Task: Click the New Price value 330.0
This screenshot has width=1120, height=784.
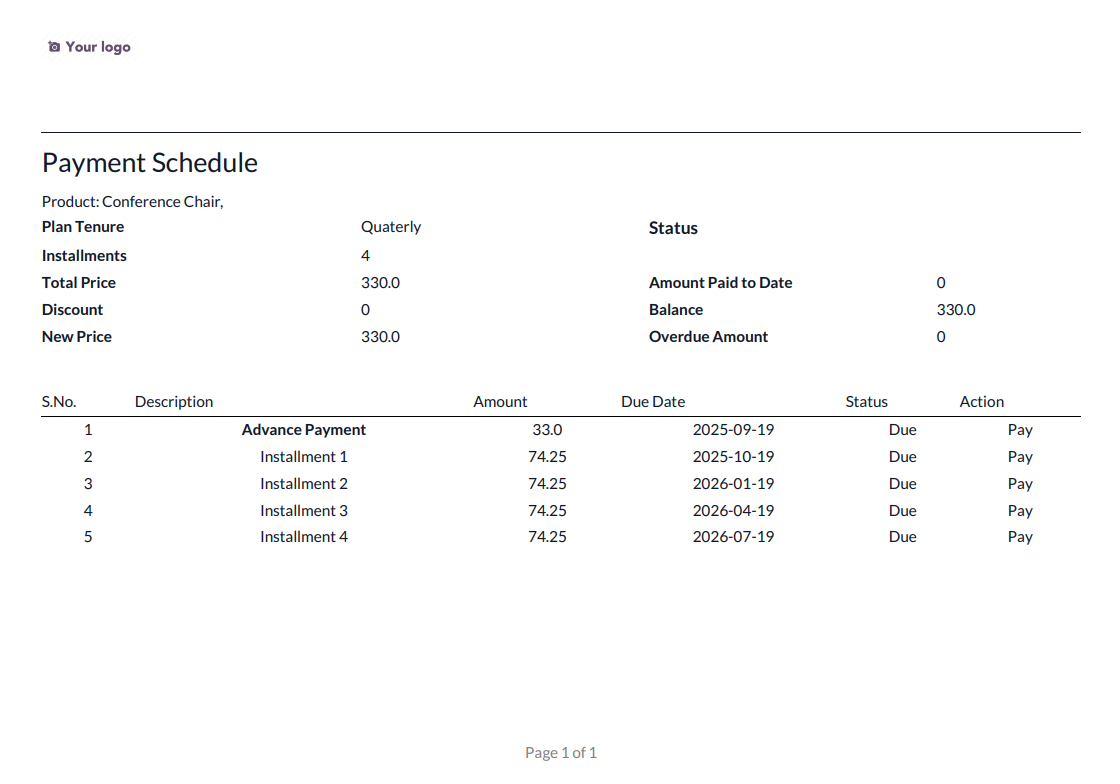Action: coord(380,337)
